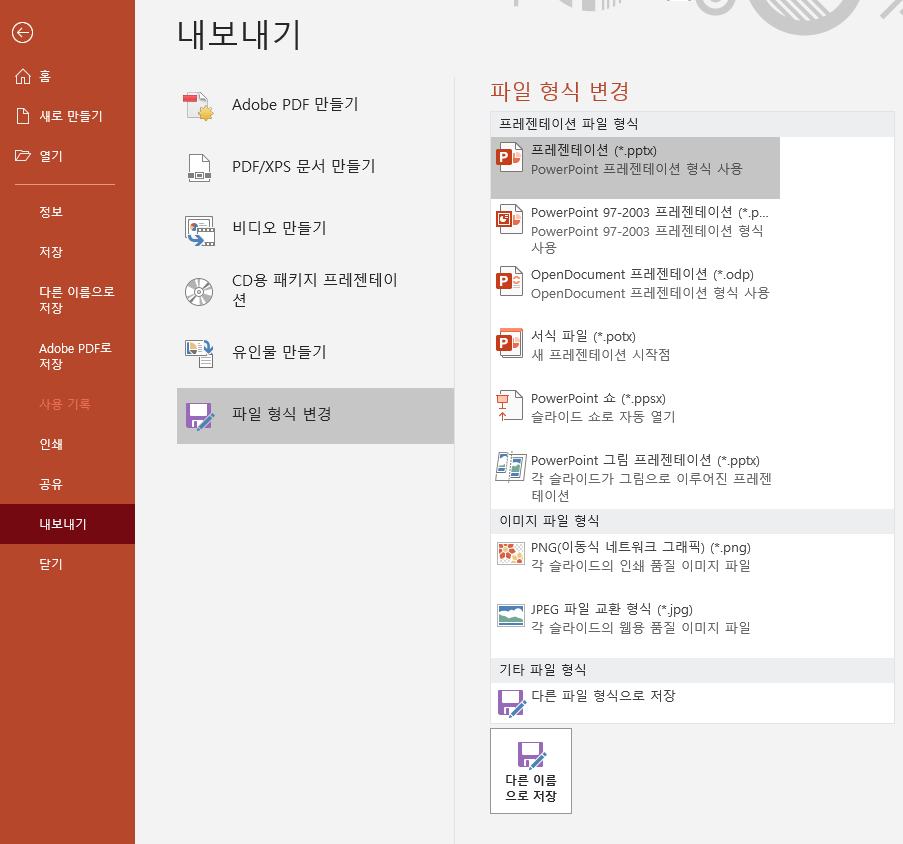
Task: Click the 파일 형식 변경 floppy icon
Action: pyautogui.click(x=199, y=416)
